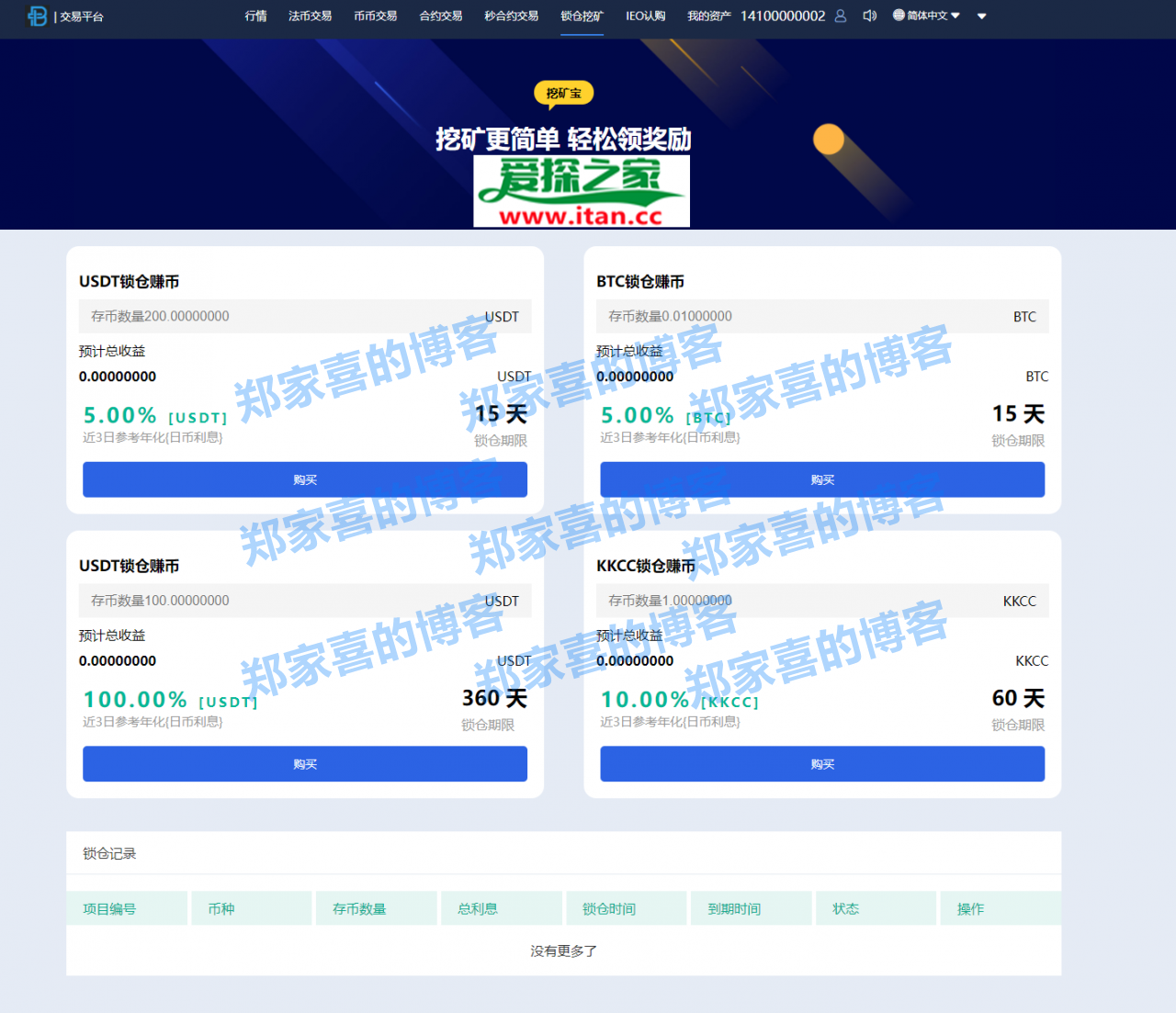The image size is (1176, 1013).
Task: Open 合约交易 navigation item
Action: point(441,16)
